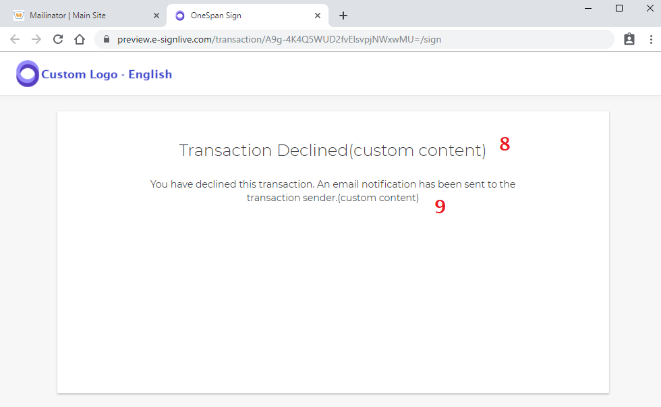Maximize the browser window
Image resolution: width=661 pixels, height=407 pixels.
click(x=619, y=8)
